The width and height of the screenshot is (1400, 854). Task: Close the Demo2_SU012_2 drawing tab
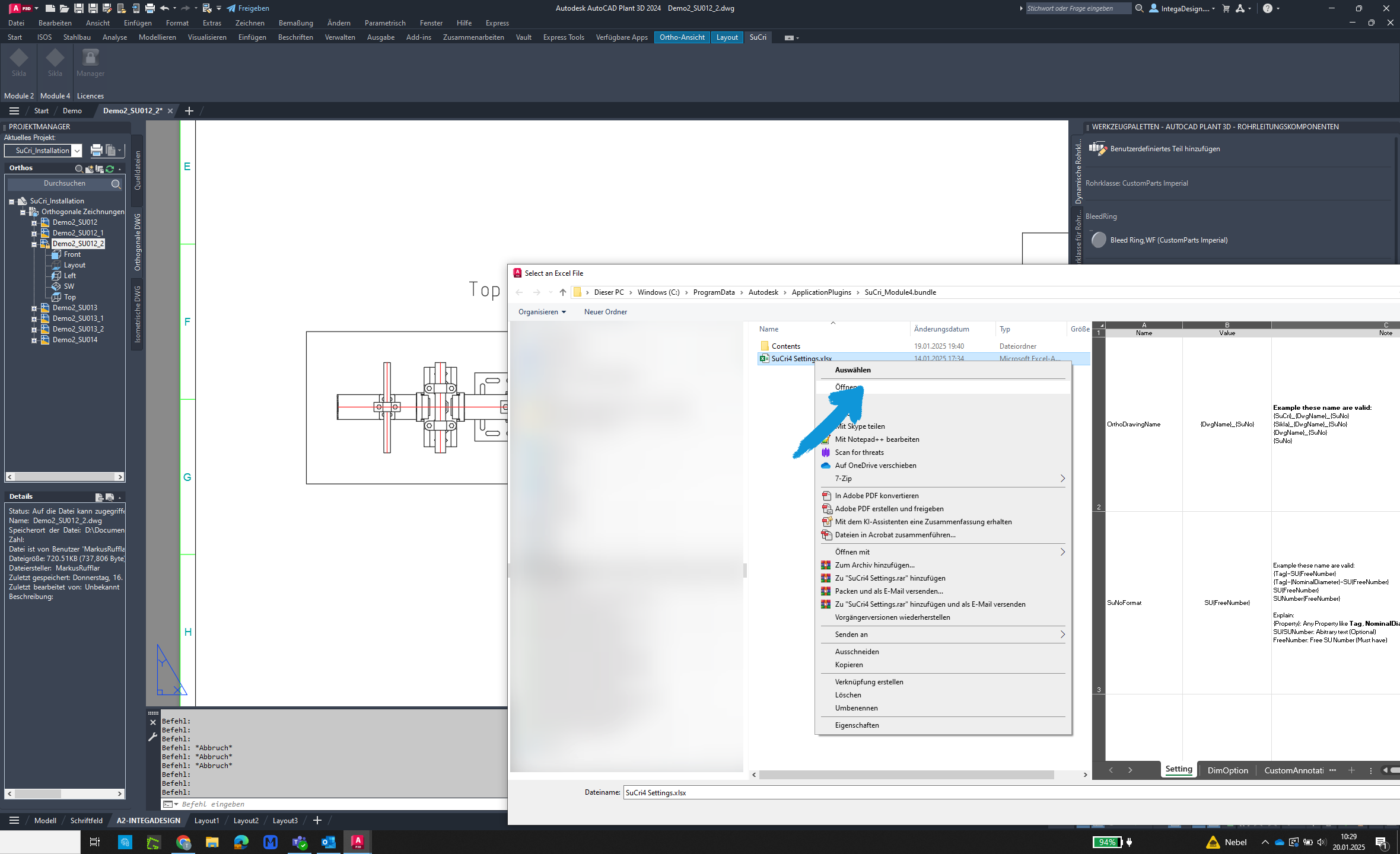pos(170,111)
